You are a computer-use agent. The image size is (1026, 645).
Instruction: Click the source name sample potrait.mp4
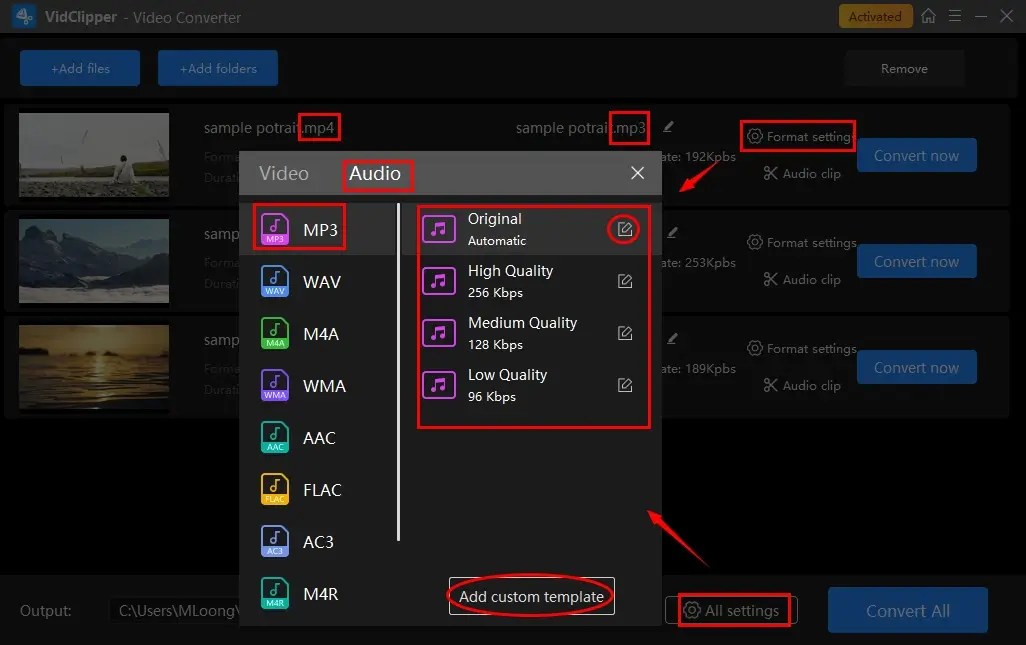[x=269, y=128]
